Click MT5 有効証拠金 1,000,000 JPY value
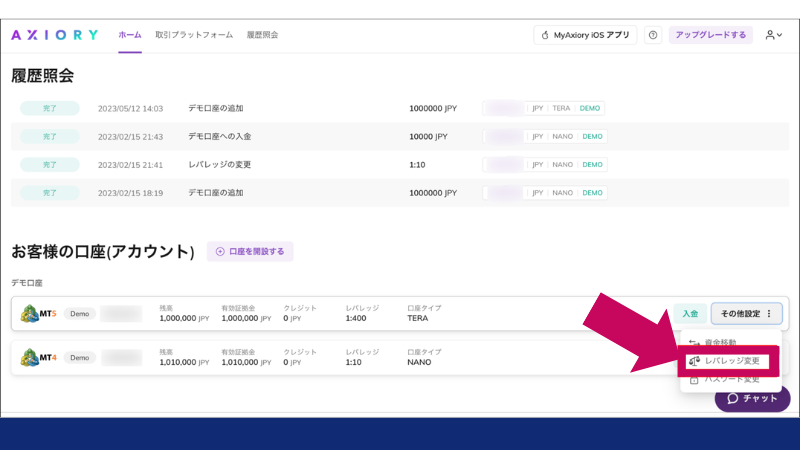 [x=246, y=318]
